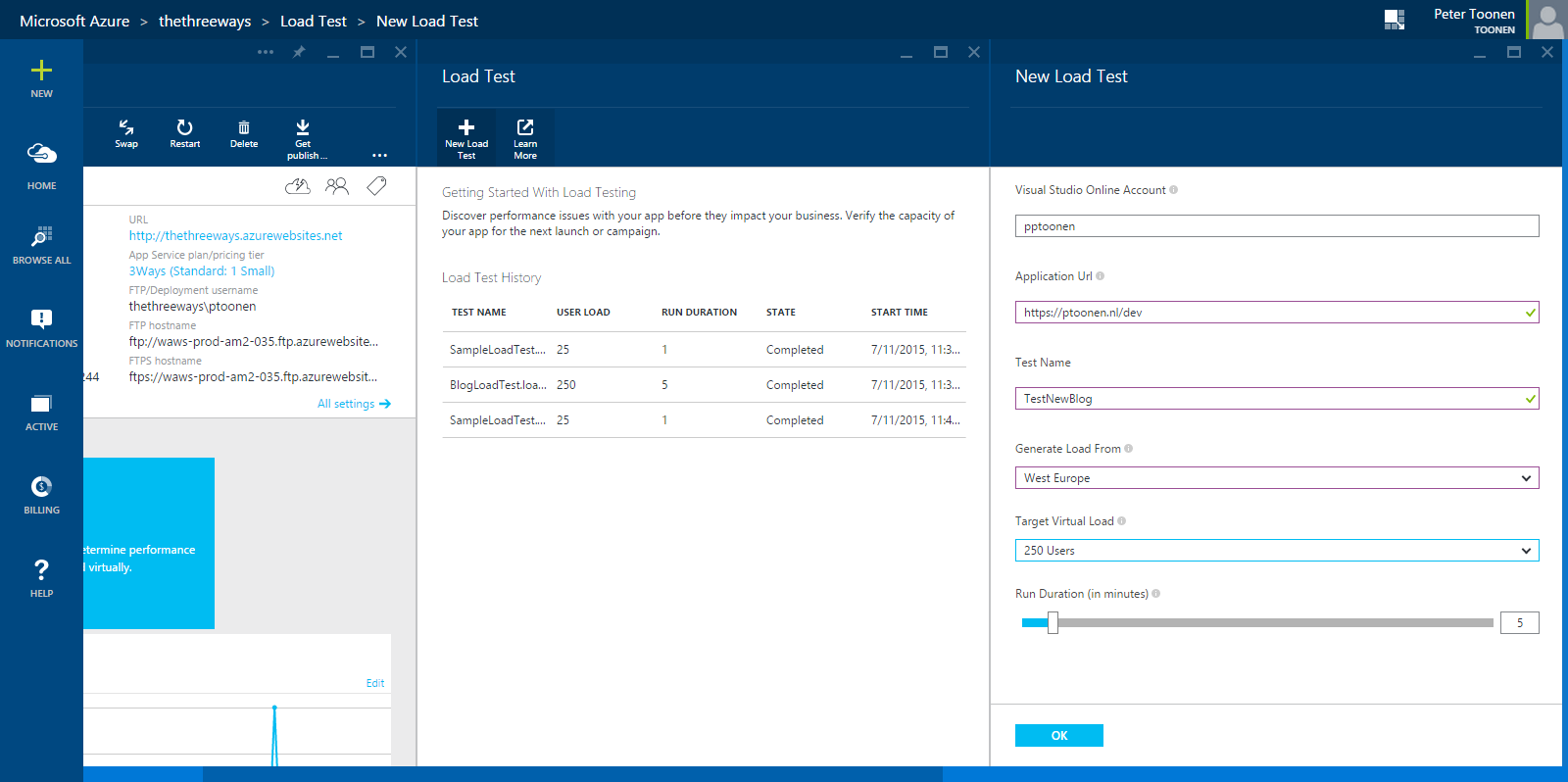Open the thethreeways.azurewebsites.net URL link
This screenshot has width=1568, height=782.
click(236, 236)
